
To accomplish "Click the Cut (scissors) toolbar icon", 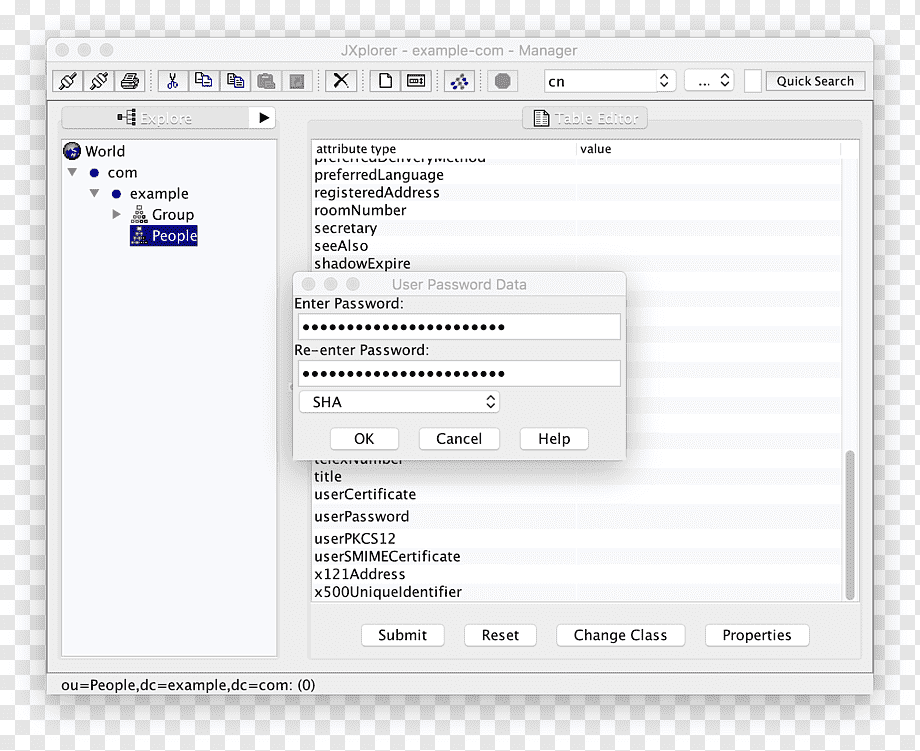I will (172, 81).
